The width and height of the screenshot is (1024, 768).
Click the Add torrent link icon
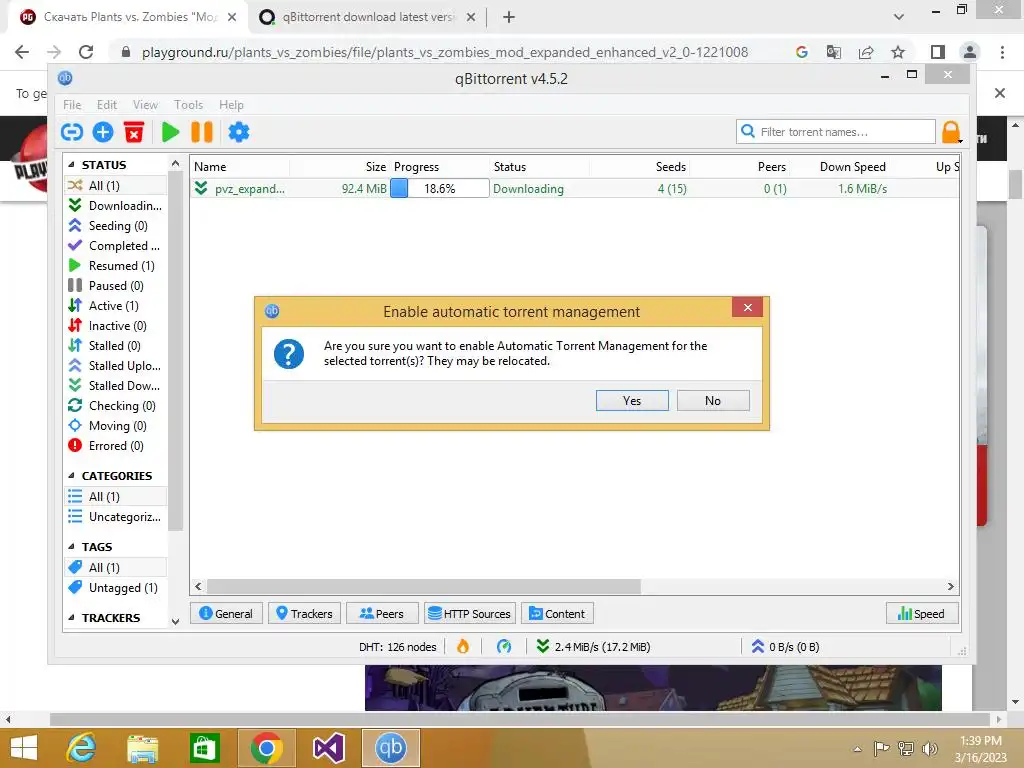[72, 132]
